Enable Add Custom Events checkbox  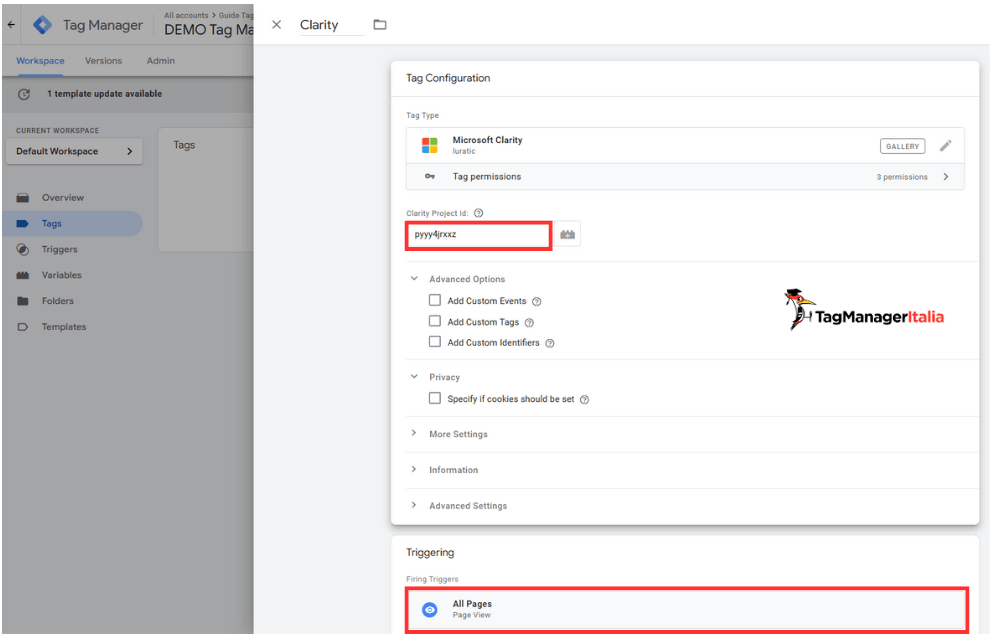[434, 300]
